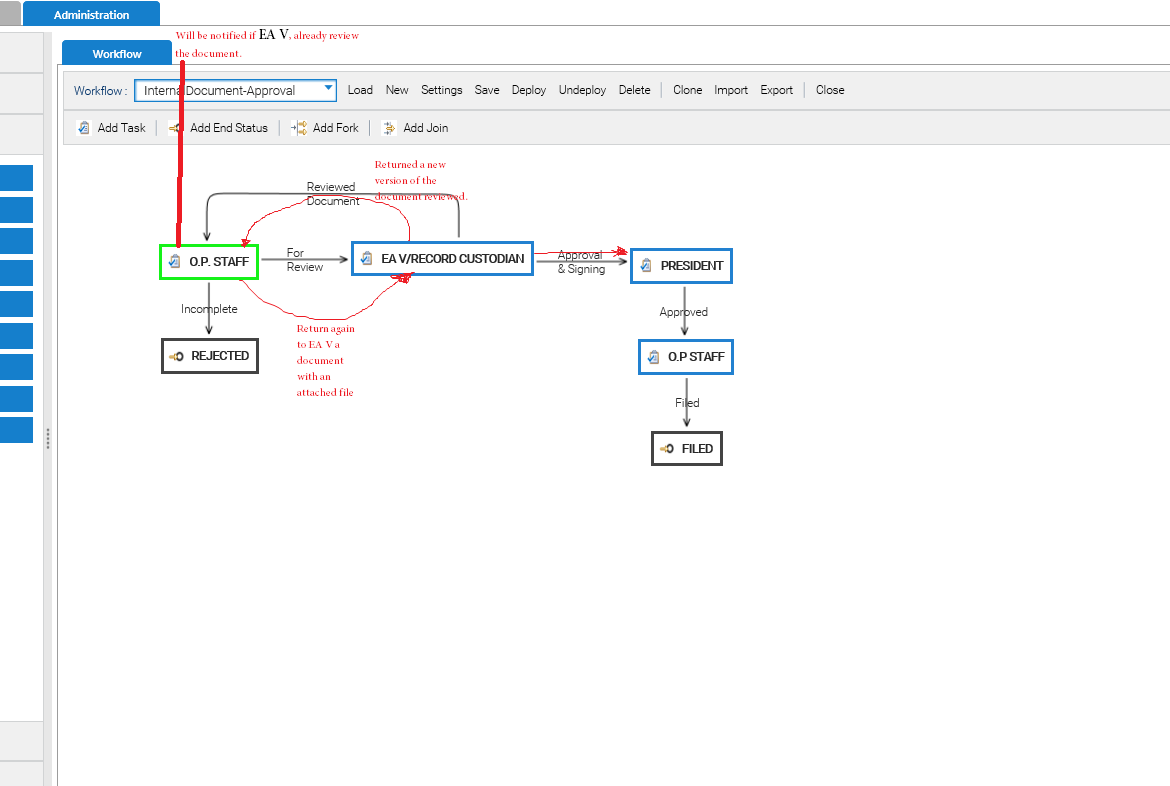This screenshot has width=1170, height=786.
Task: Click end-status icon in FILED node
Action: point(666,449)
